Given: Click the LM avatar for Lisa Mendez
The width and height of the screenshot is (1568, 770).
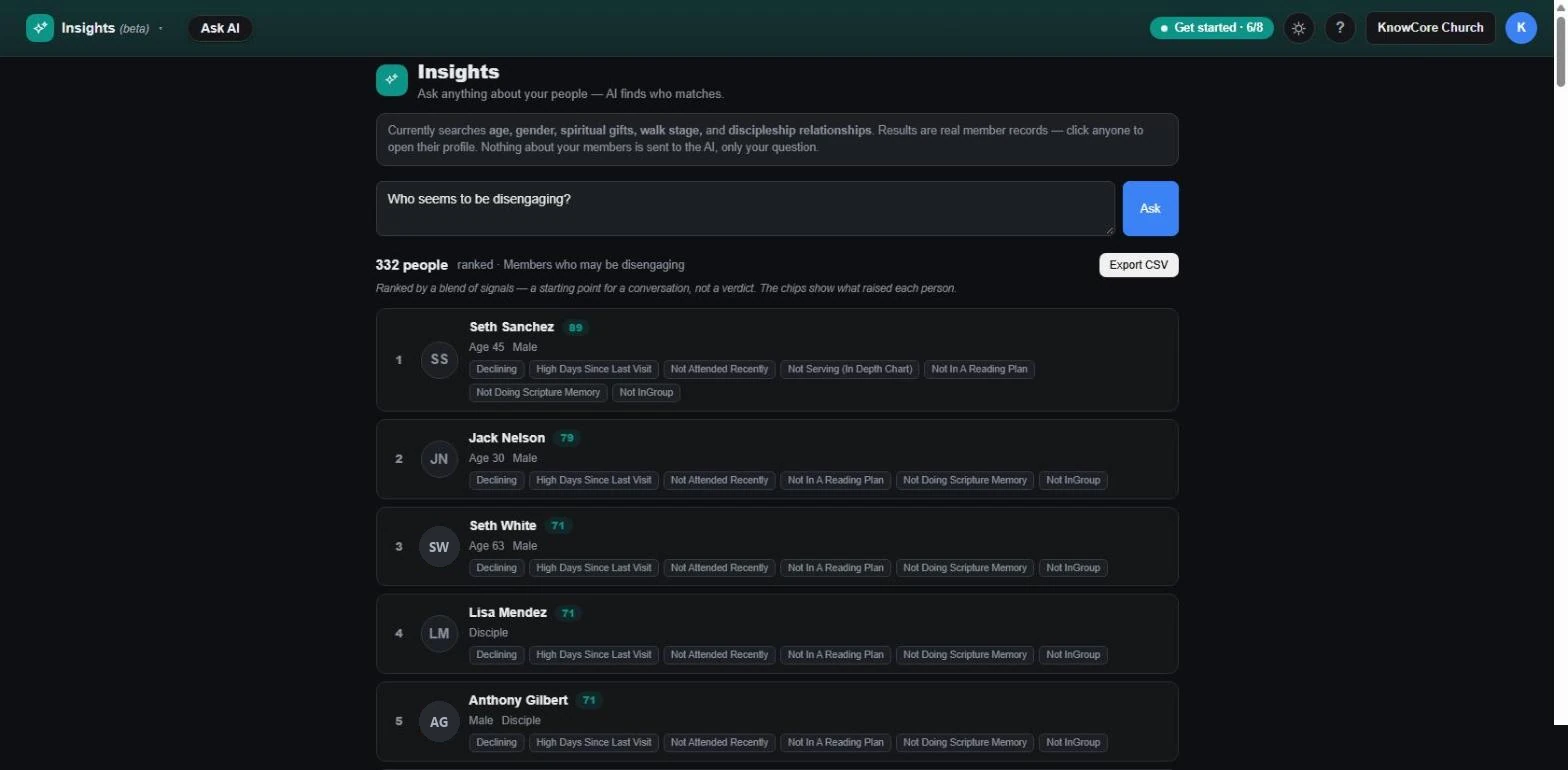Looking at the screenshot, I should (x=439, y=634).
